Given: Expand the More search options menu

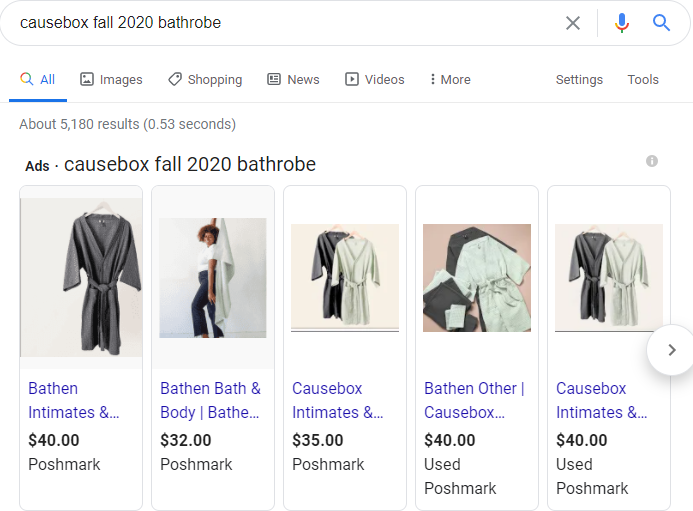Looking at the screenshot, I should pos(449,80).
